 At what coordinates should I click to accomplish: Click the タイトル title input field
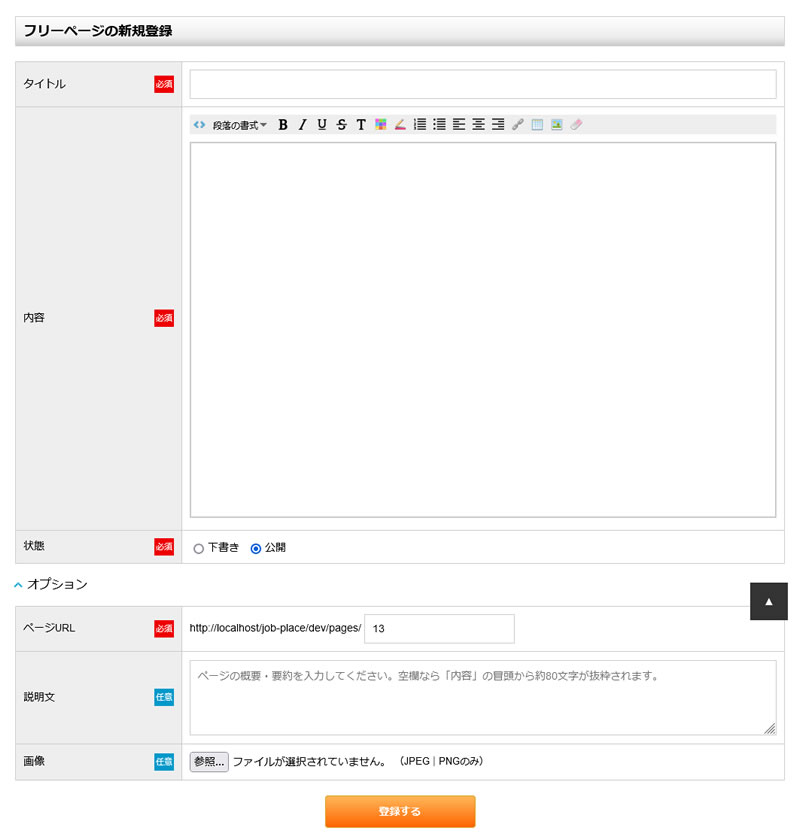point(483,85)
